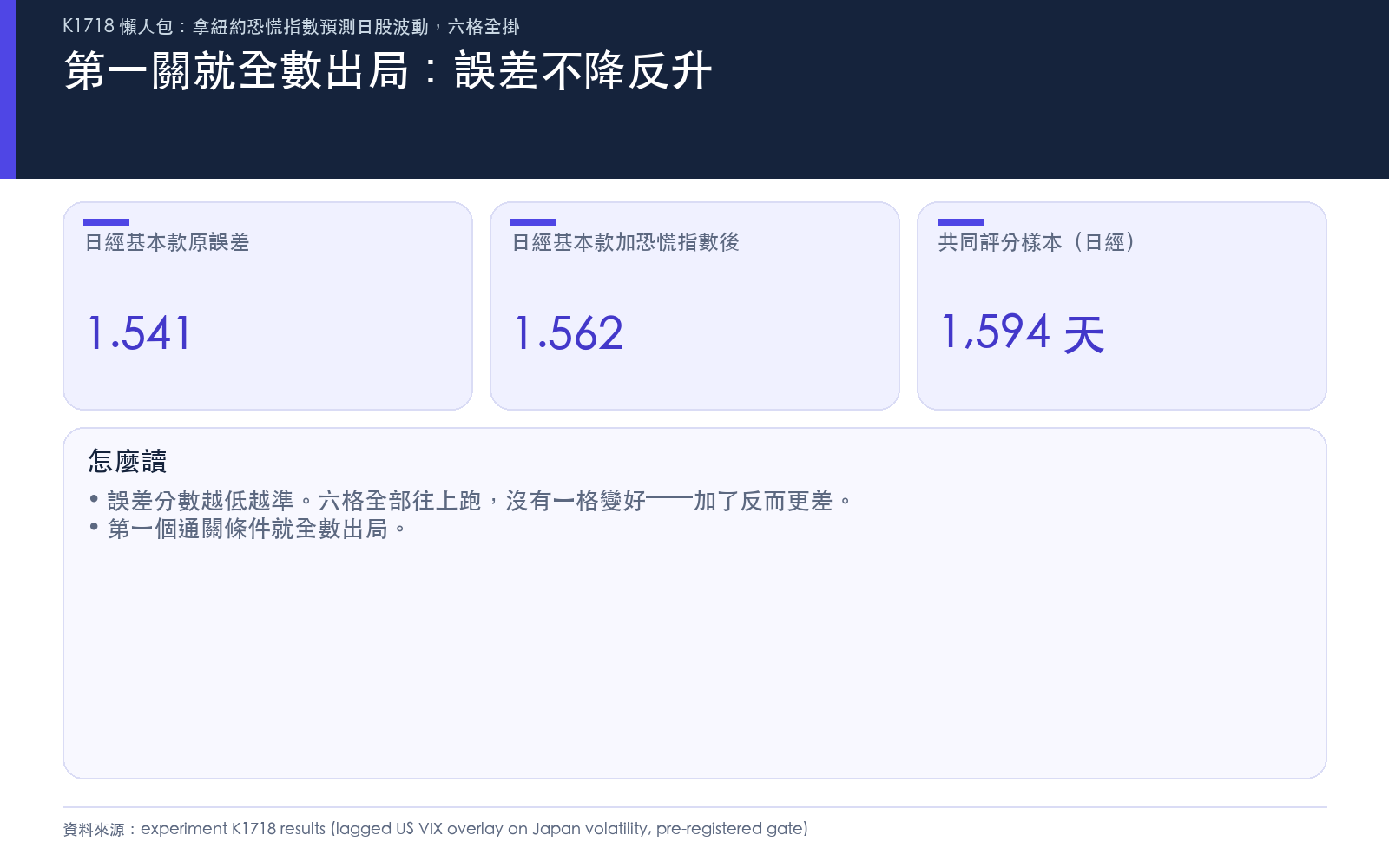Click the card label 日經基本款原誤差
Viewport: 1389px width, 868px height.
(x=167, y=242)
